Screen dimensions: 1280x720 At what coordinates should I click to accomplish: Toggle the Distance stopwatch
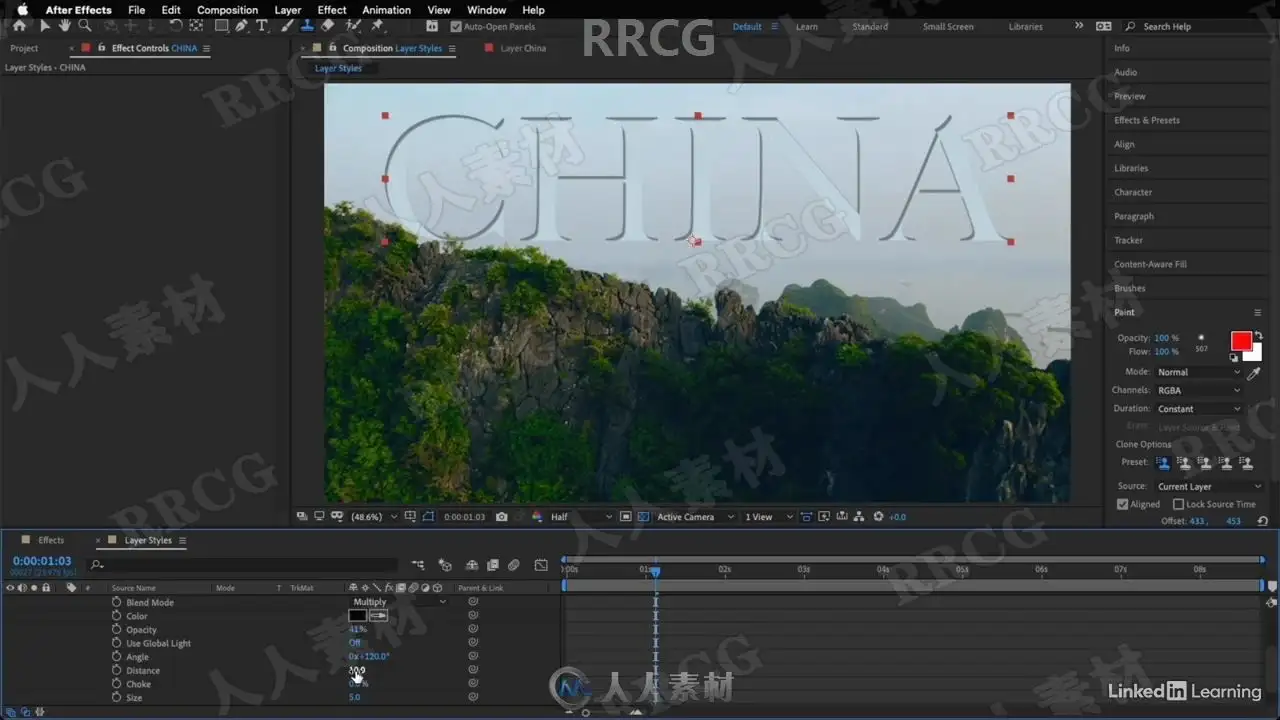point(116,670)
